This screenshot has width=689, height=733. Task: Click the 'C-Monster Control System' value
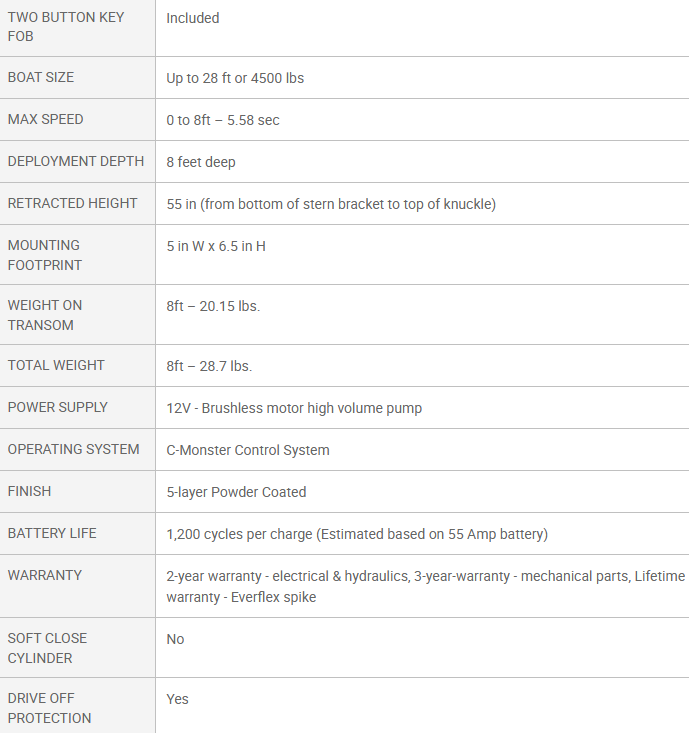pos(248,450)
